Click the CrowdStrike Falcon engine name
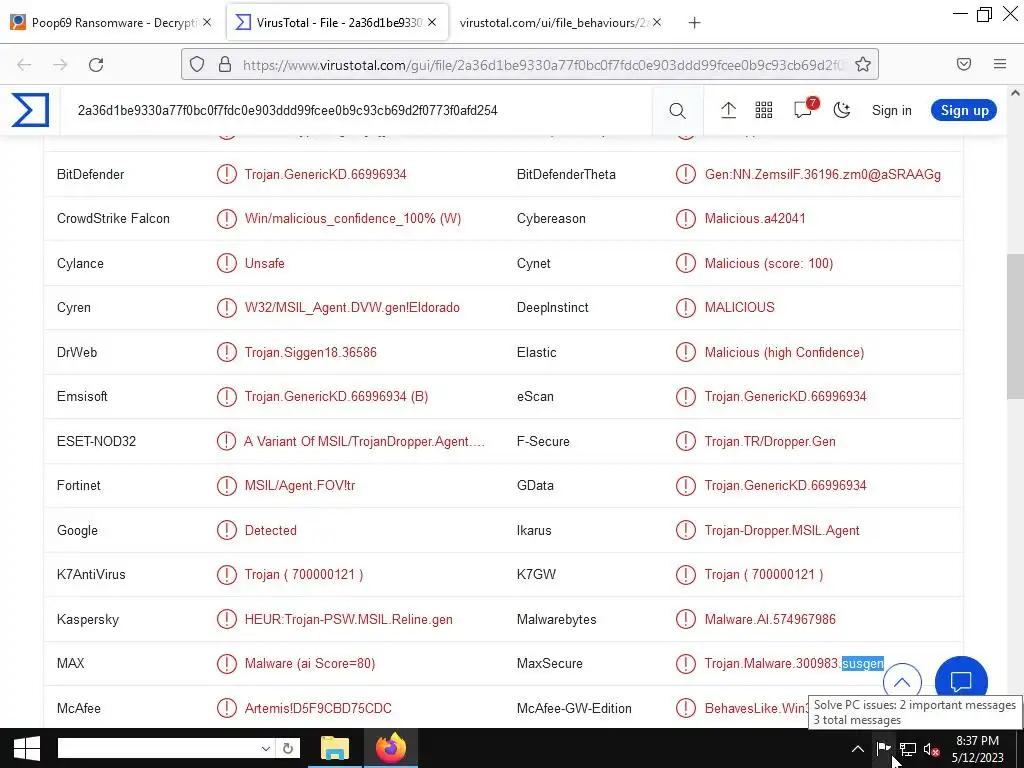The image size is (1024, 768). pyautogui.click(x=113, y=219)
